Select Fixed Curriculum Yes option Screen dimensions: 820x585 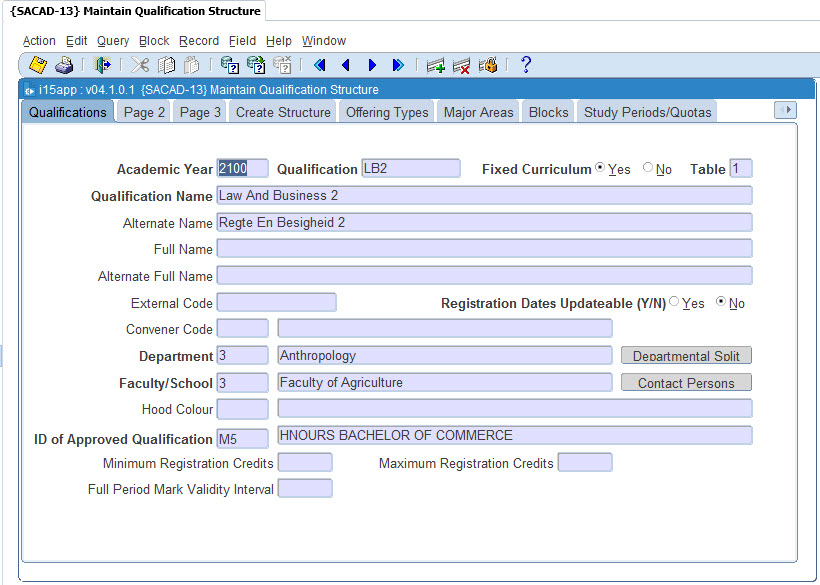600,168
